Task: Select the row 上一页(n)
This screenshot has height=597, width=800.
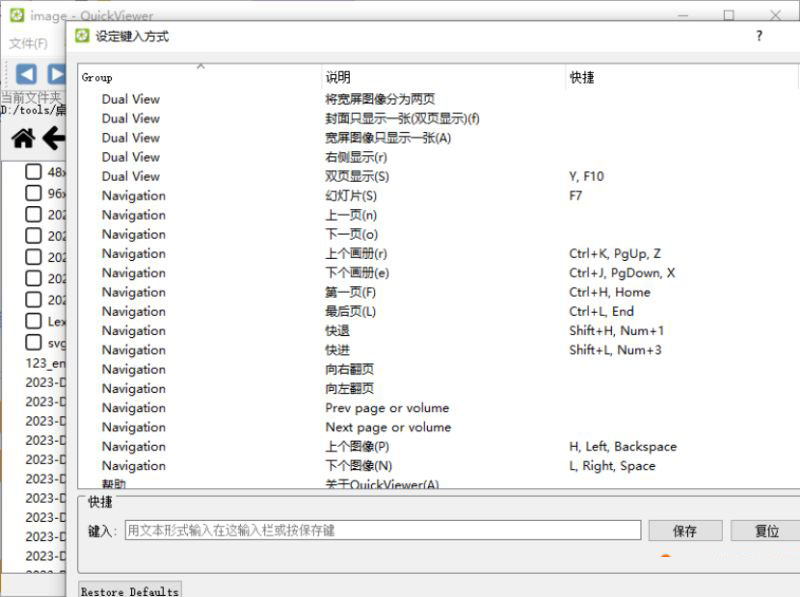Action: 439,215
